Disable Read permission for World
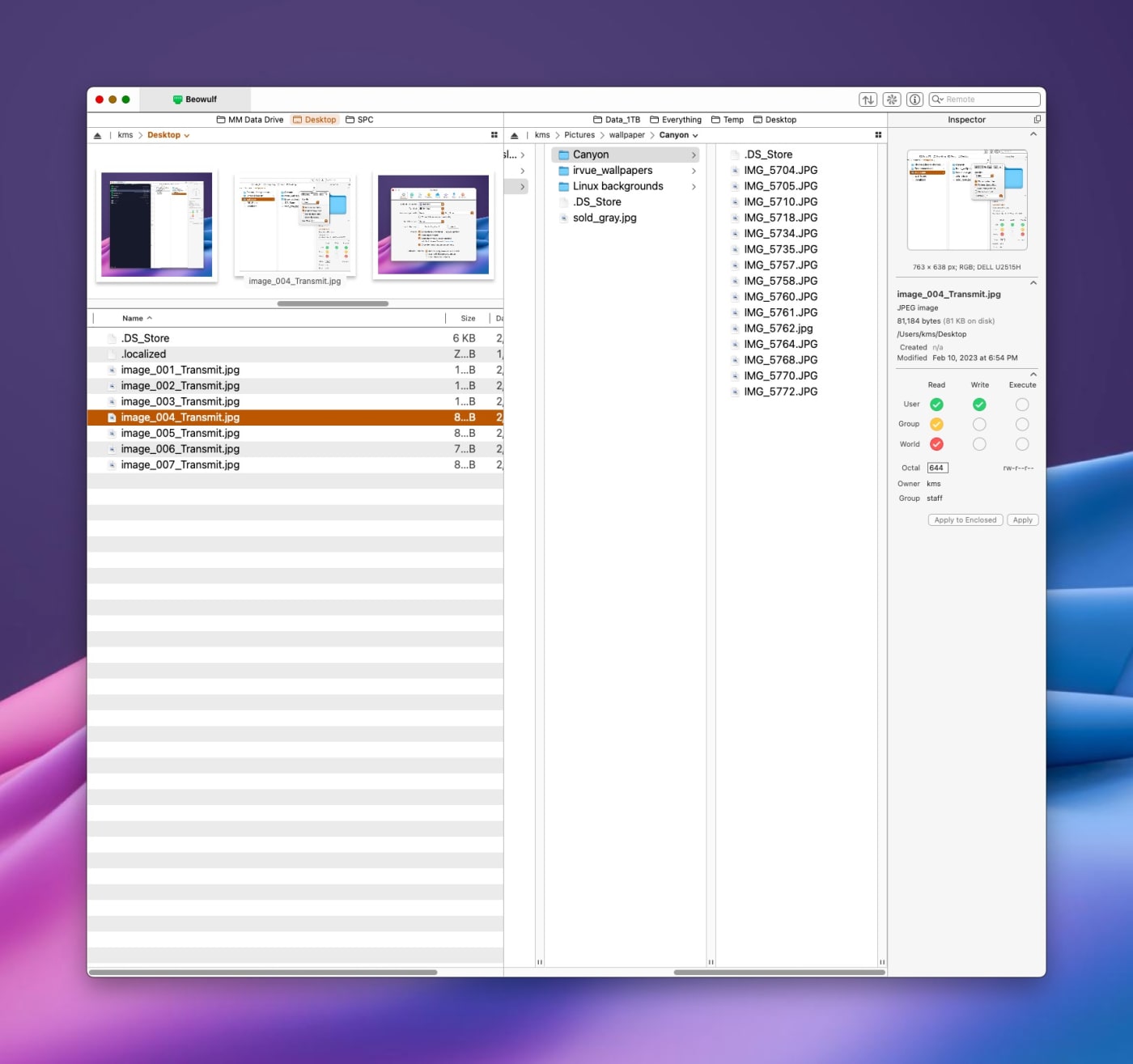The height and width of the screenshot is (1064, 1133). (x=936, y=443)
